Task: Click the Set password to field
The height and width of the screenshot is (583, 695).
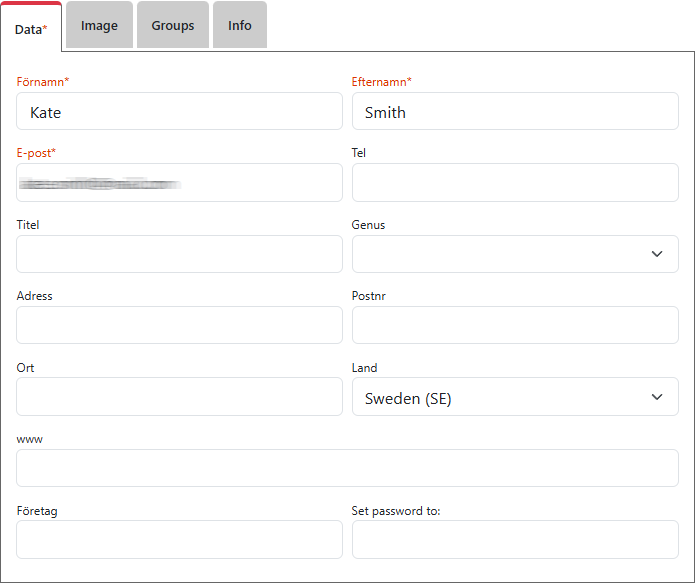Action: coord(515,540)
